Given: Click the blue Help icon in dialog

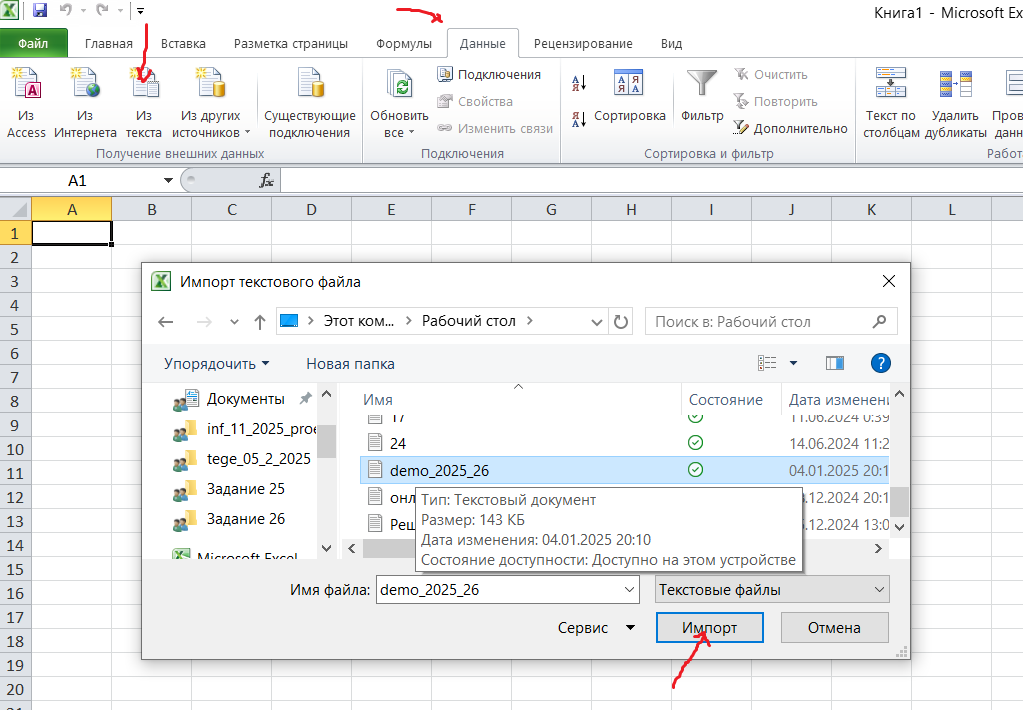Looking at the screenshot, I should click(x=881, y=363).
